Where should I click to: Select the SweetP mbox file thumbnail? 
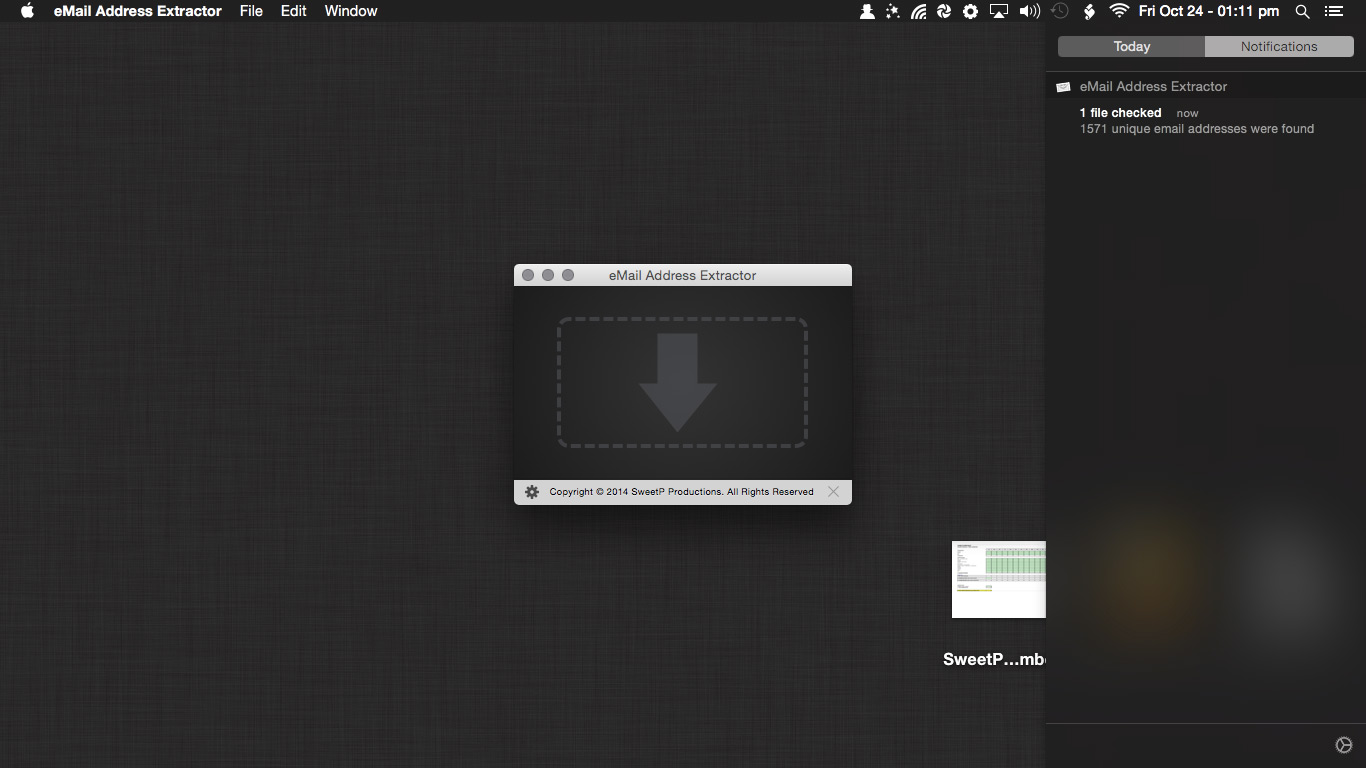click(998, 579)
